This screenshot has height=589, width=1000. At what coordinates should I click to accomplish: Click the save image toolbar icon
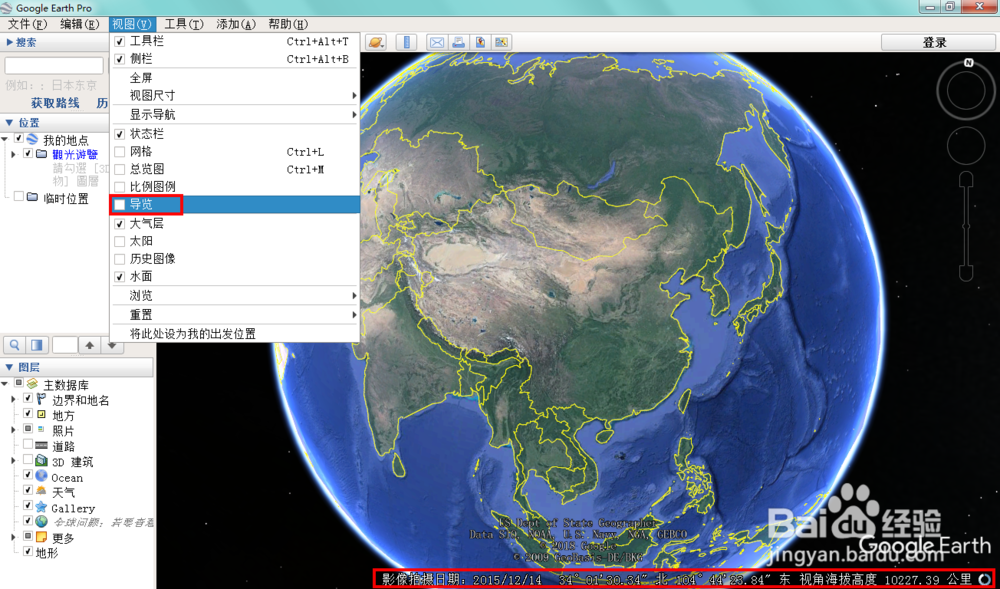[x=480, y=43]
